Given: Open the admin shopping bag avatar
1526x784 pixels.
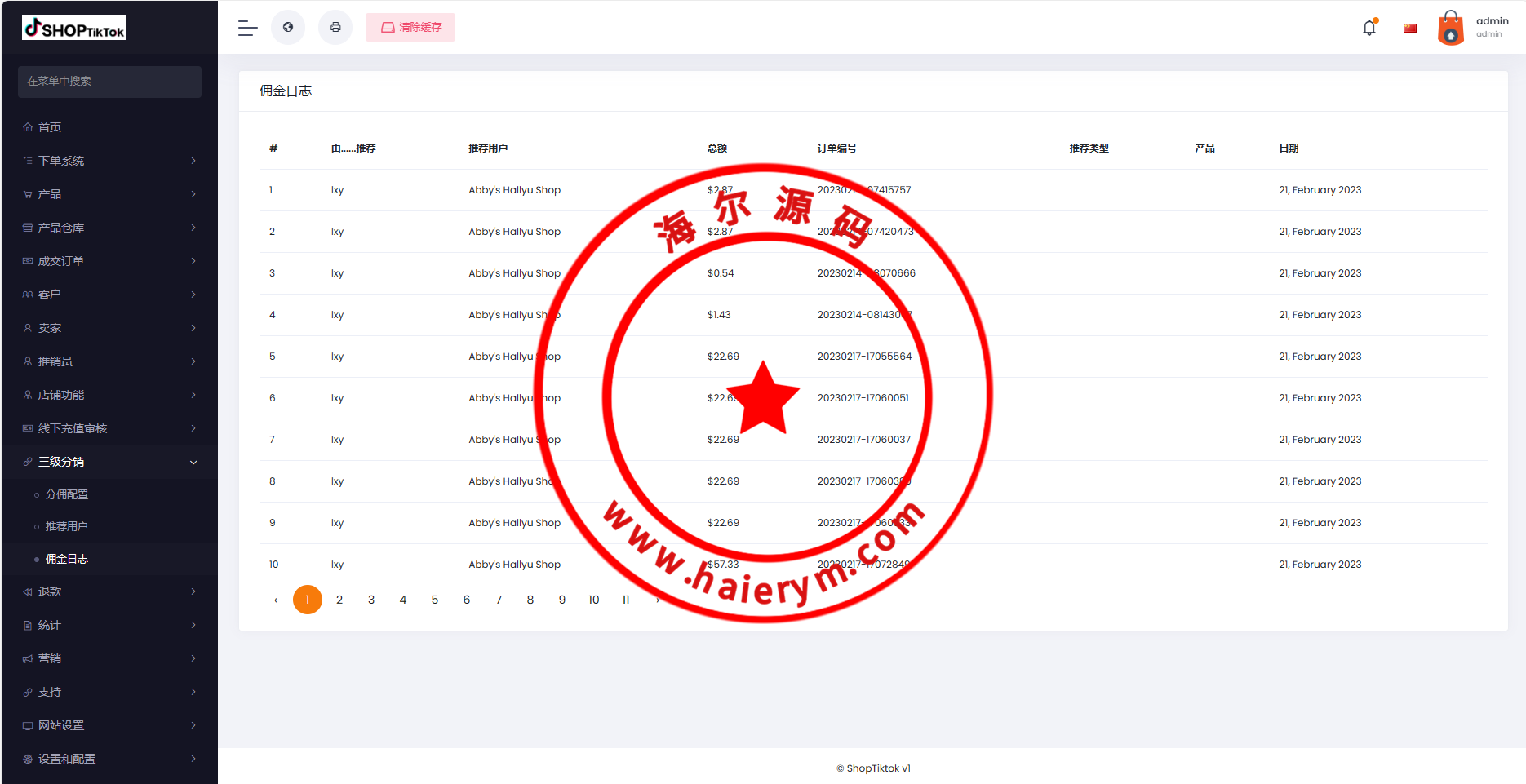Looking at the screenshot, I should click(x=1450, y=29).
